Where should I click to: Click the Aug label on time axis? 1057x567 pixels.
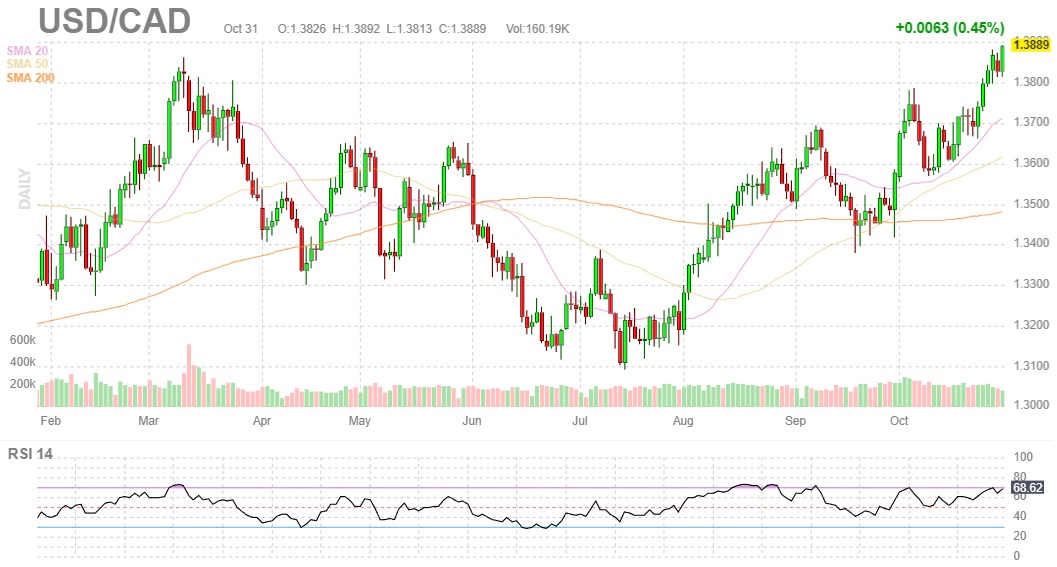pos(683,421)
